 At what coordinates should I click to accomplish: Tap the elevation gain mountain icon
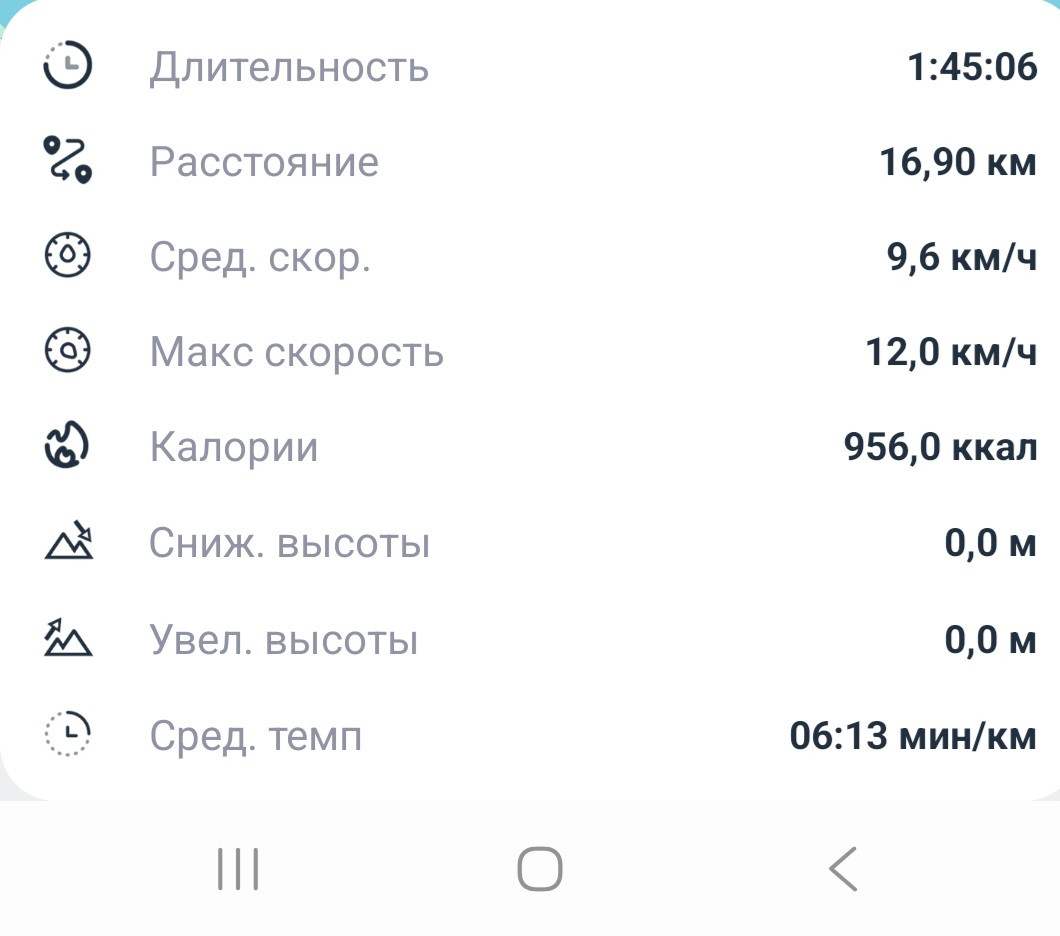[x=68, y=637]
